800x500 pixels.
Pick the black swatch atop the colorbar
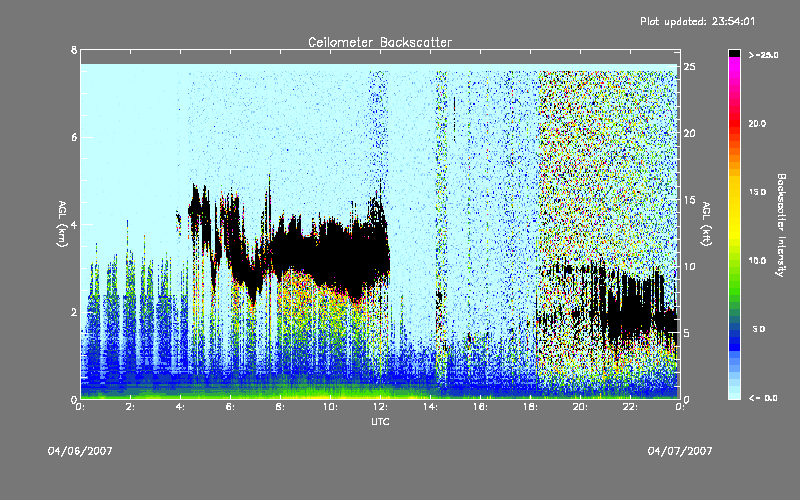tap(734, 53)
